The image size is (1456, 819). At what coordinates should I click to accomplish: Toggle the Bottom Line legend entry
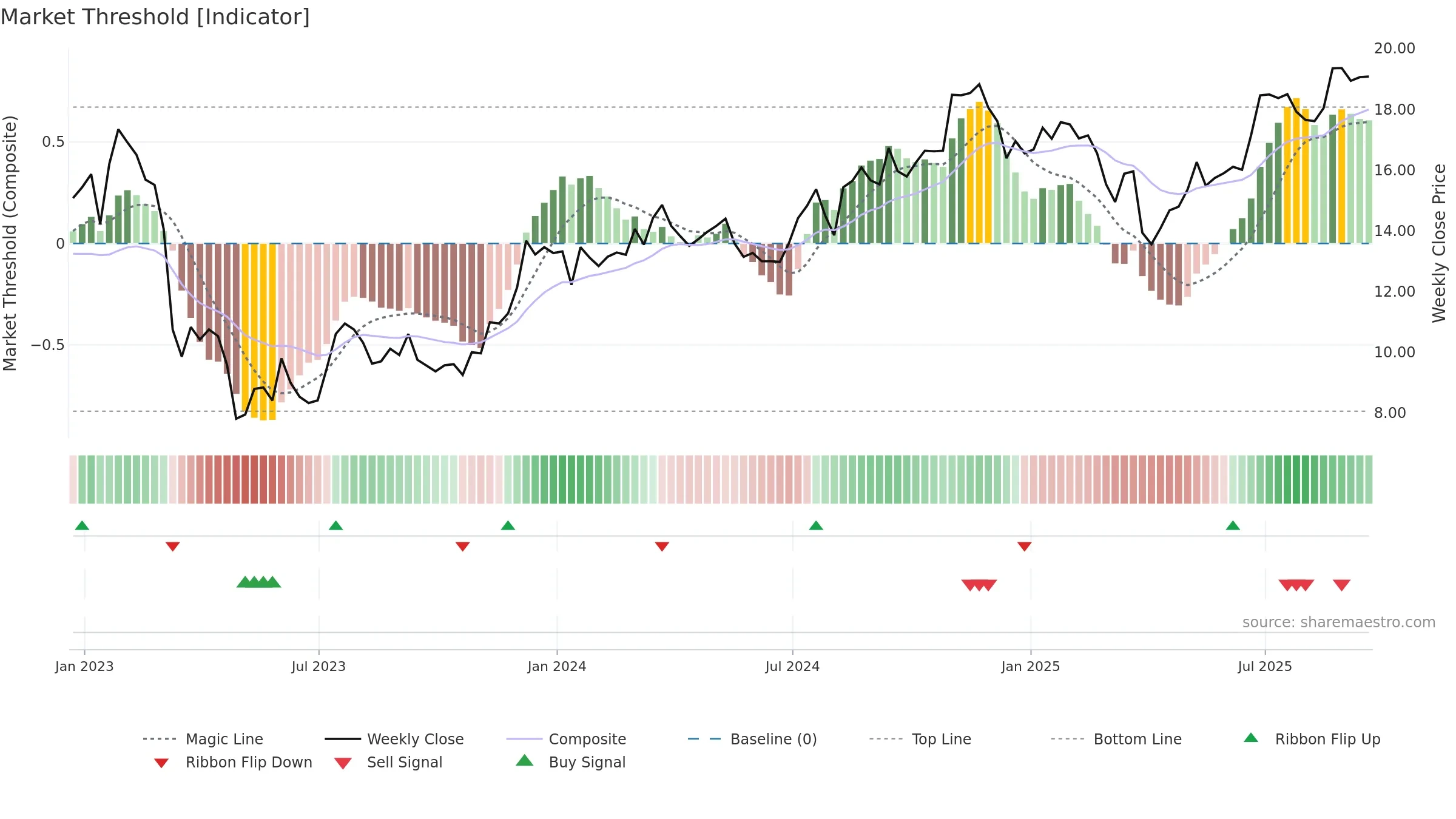tap(1116, 739)
